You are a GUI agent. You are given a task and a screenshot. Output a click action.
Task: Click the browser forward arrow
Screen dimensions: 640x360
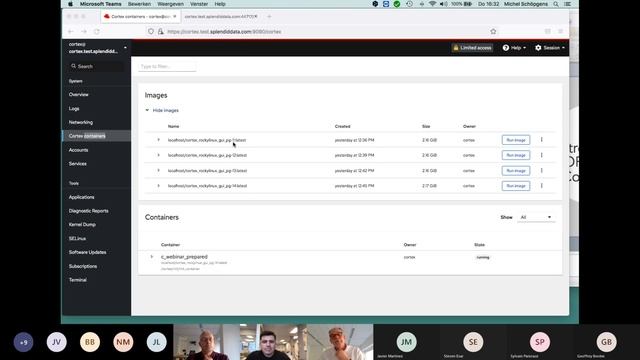[84, 31]
